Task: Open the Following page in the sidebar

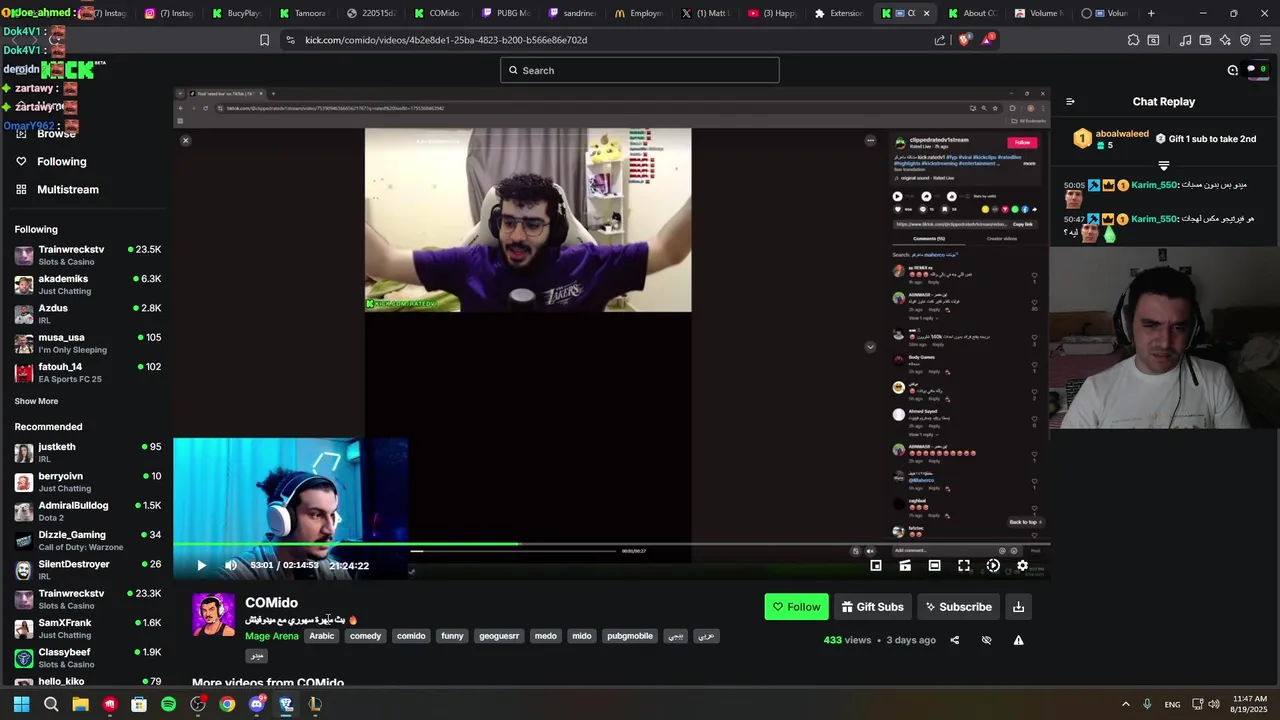Action: [61, 161]
